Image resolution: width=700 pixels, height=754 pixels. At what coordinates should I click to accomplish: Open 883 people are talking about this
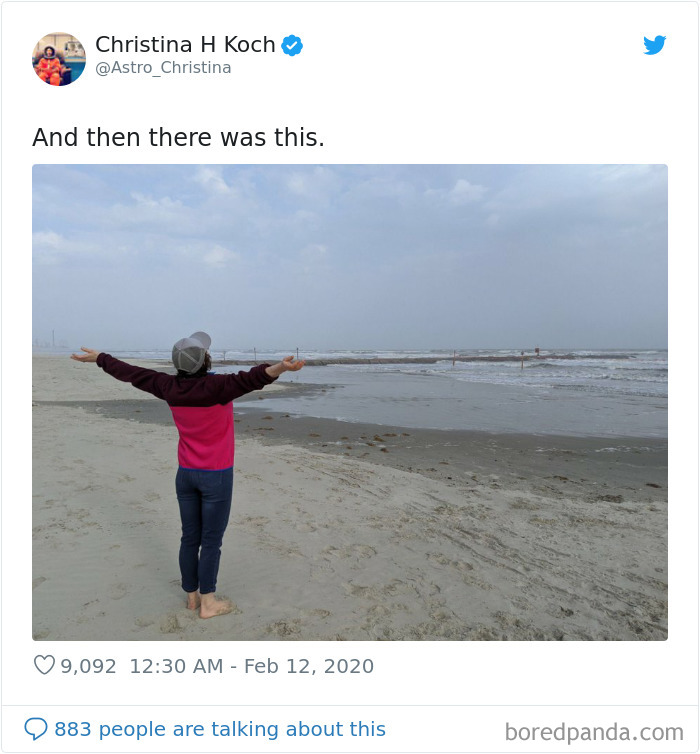(220, 729)
